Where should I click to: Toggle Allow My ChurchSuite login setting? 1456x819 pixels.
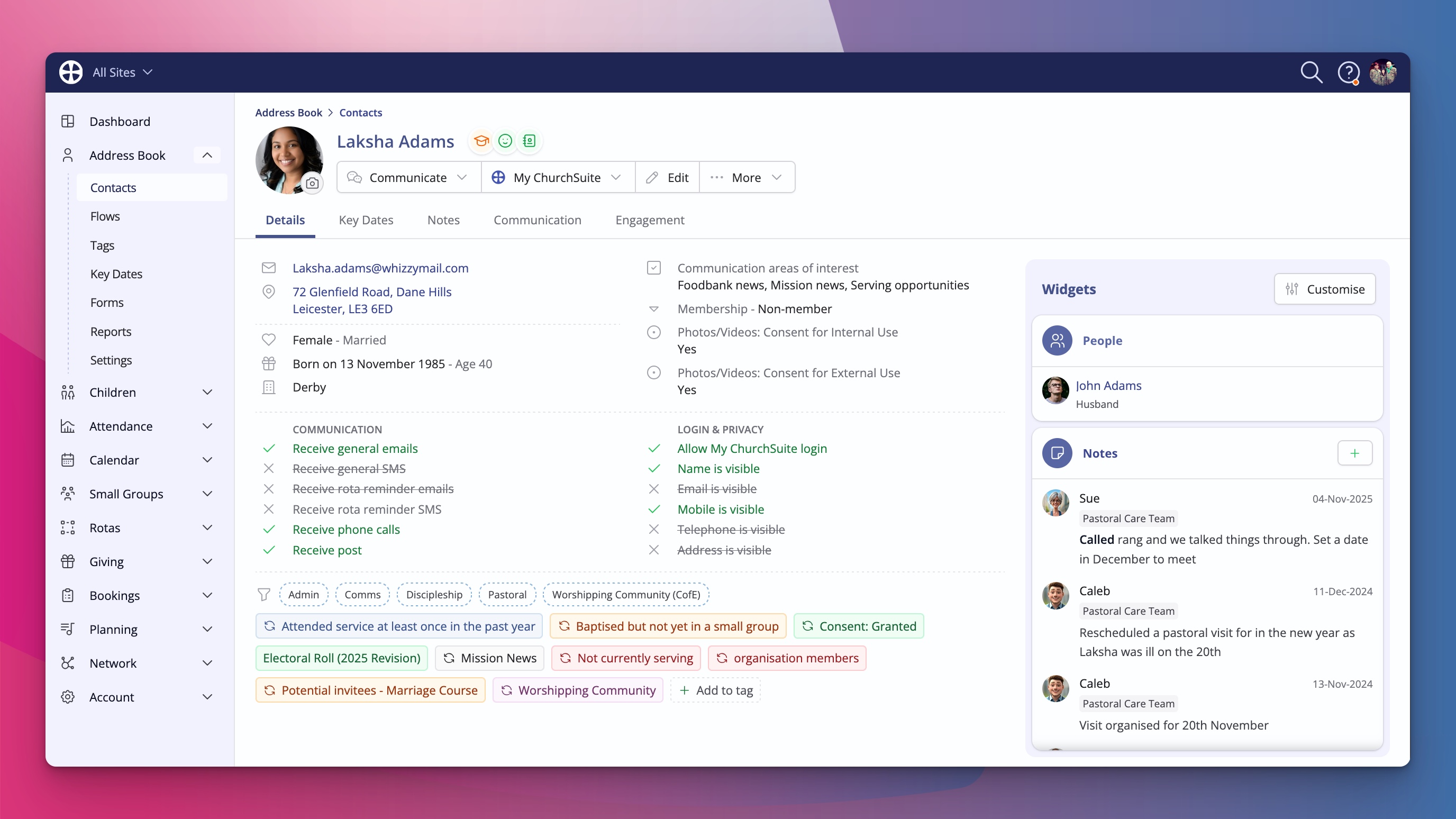[x=752, y=449]
